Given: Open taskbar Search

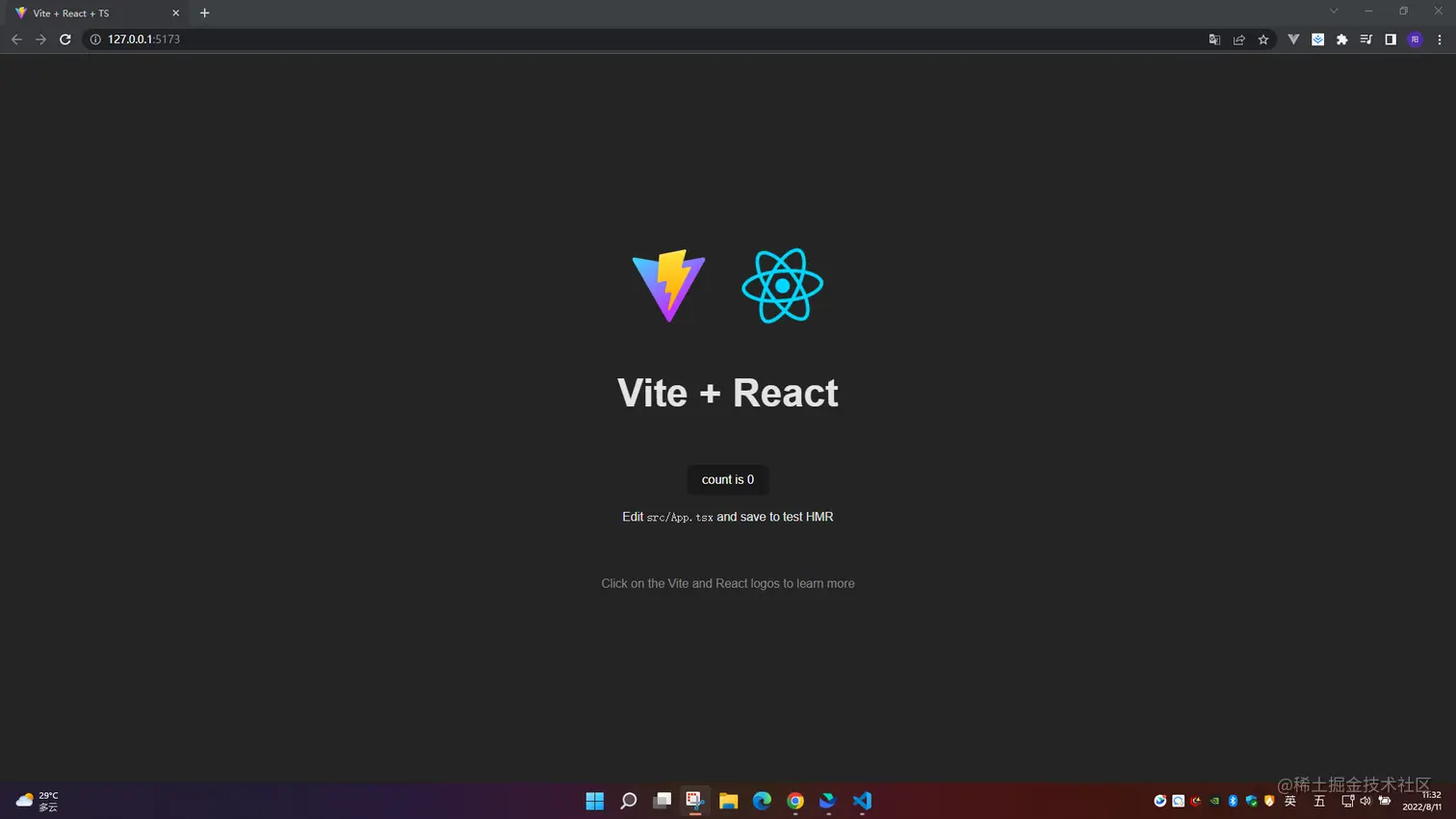Looking at the screenshot, I should tap(629, 801).
